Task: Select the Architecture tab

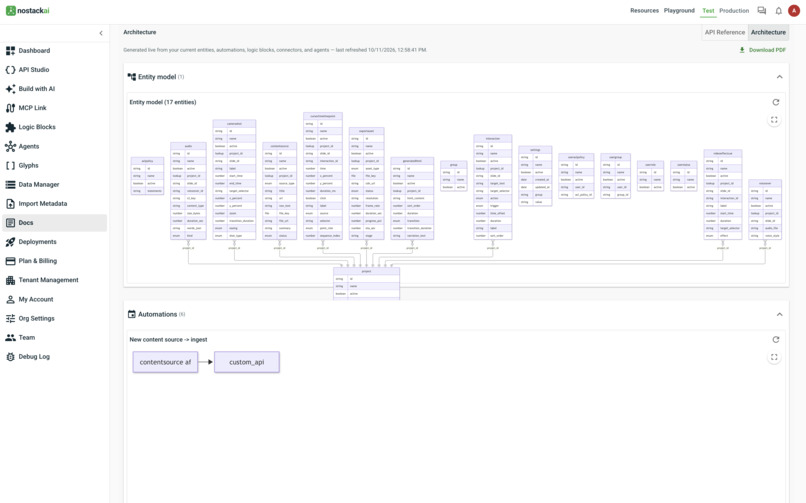Action: (x=768, y=32)
